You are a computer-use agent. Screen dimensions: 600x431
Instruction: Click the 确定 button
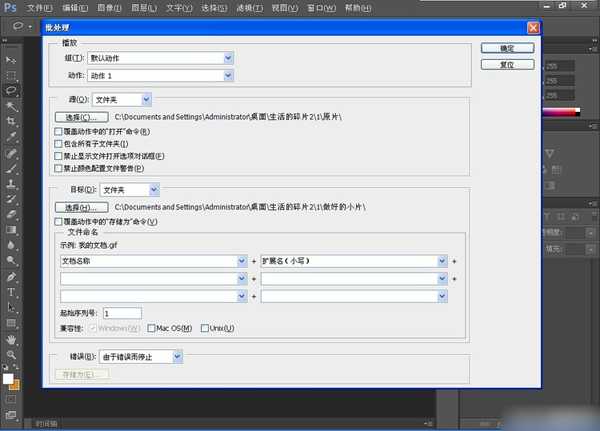(x=507, y=47)
